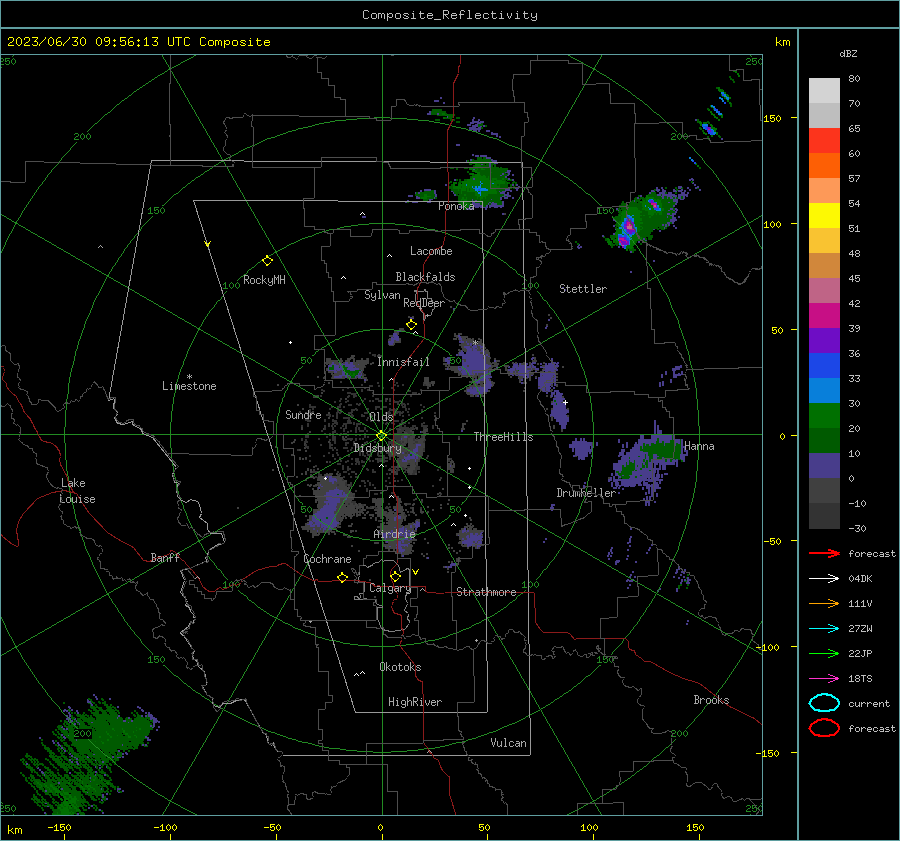Click the dBZ scale heading
The width and height of the screenshot is (900, 841).
pos(848,53)
